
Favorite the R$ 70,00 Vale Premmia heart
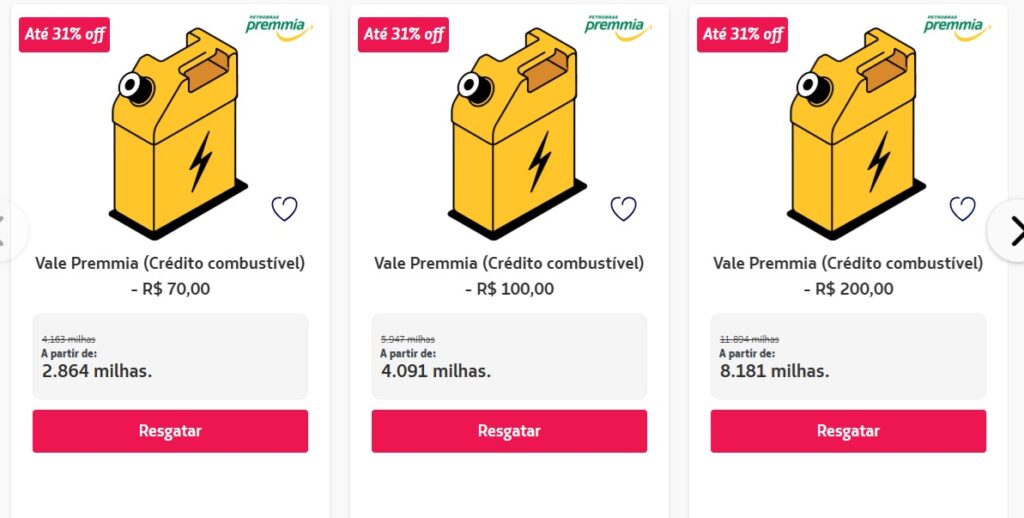pyautogui.click(x=285, y=209)
